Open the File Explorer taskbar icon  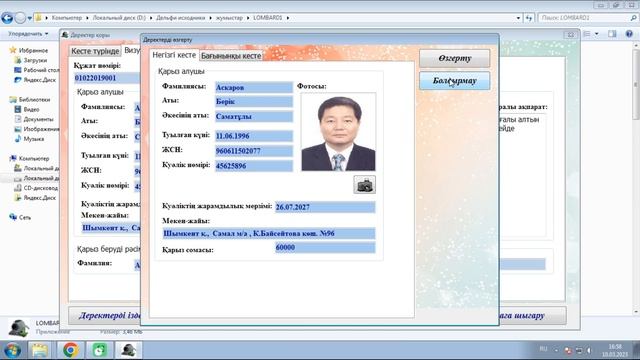(x=40, y=350)
